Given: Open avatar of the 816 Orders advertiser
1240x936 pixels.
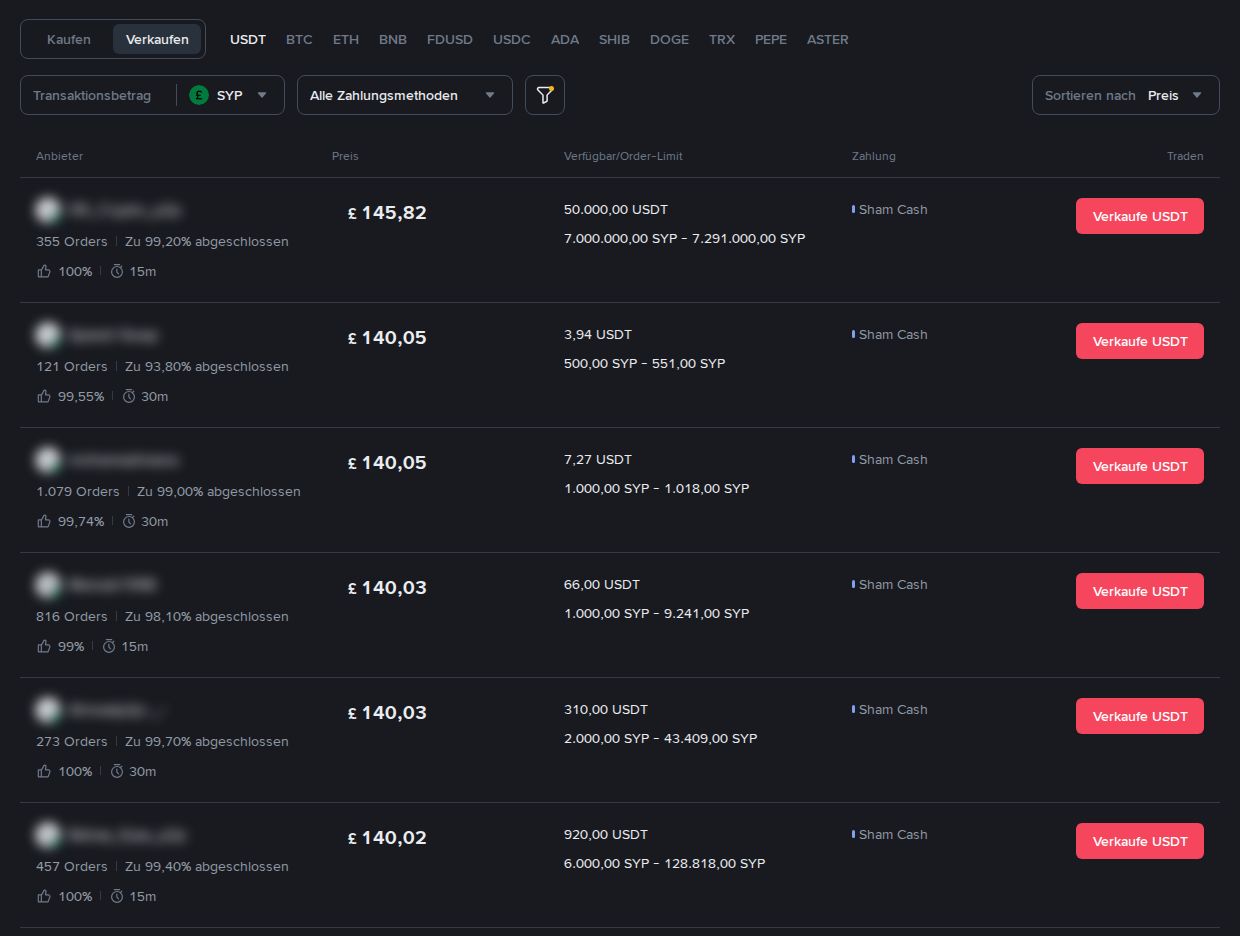Looking at the screenshot, I should click(x=47, y=585).
